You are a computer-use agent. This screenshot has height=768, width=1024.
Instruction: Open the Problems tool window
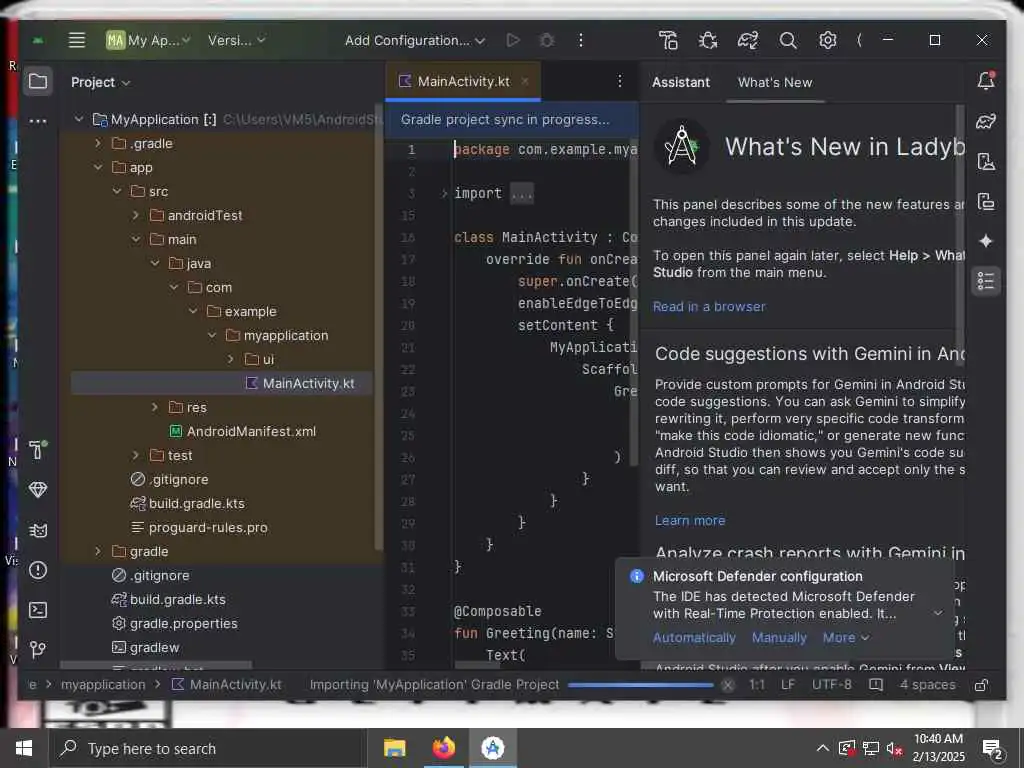pos(38,570)
